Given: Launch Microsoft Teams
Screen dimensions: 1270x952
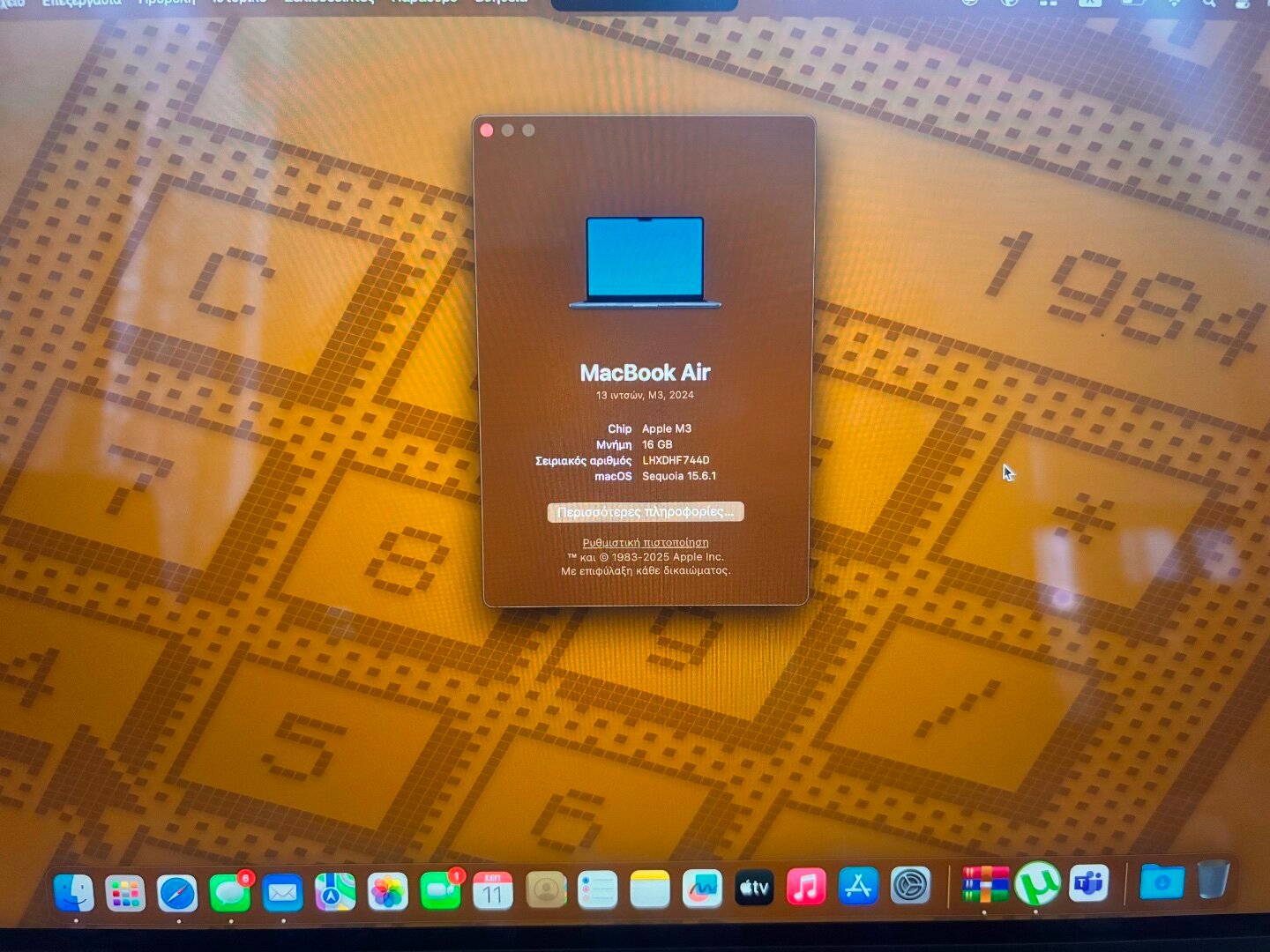Looking at the screenshot, I should pos(1088,882).
